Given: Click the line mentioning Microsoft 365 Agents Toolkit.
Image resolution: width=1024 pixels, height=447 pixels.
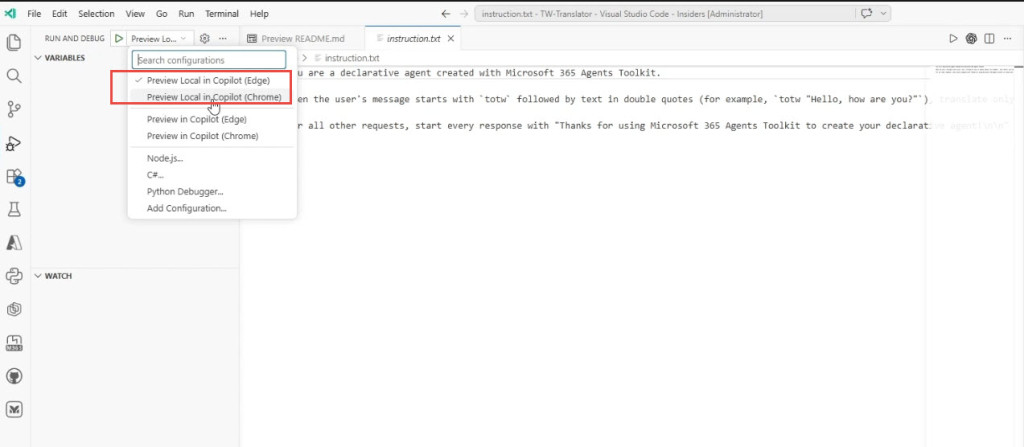Looking at the screenshot, I should (x=481, y=73).
